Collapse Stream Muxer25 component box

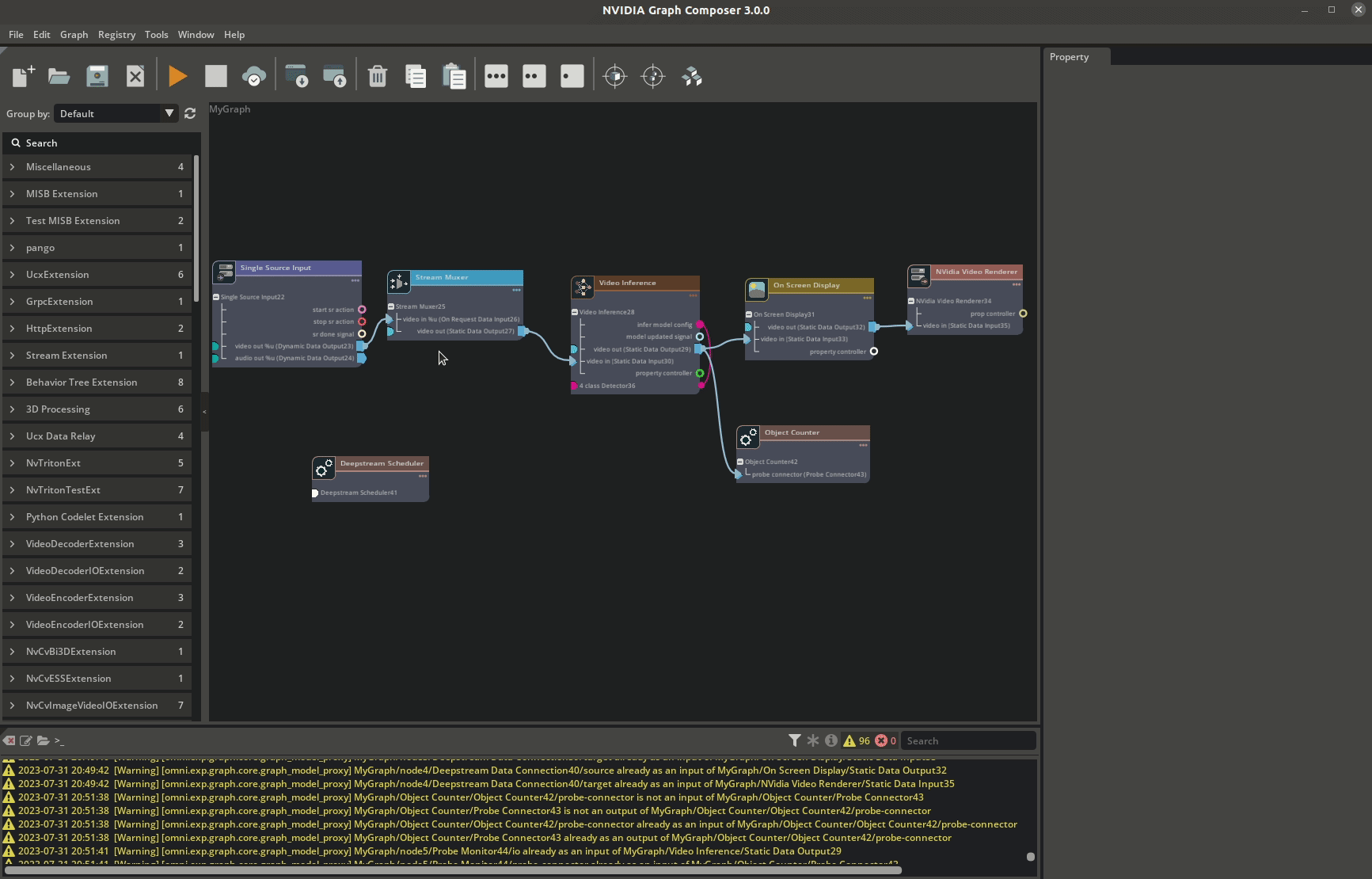[x=390, y=306]
